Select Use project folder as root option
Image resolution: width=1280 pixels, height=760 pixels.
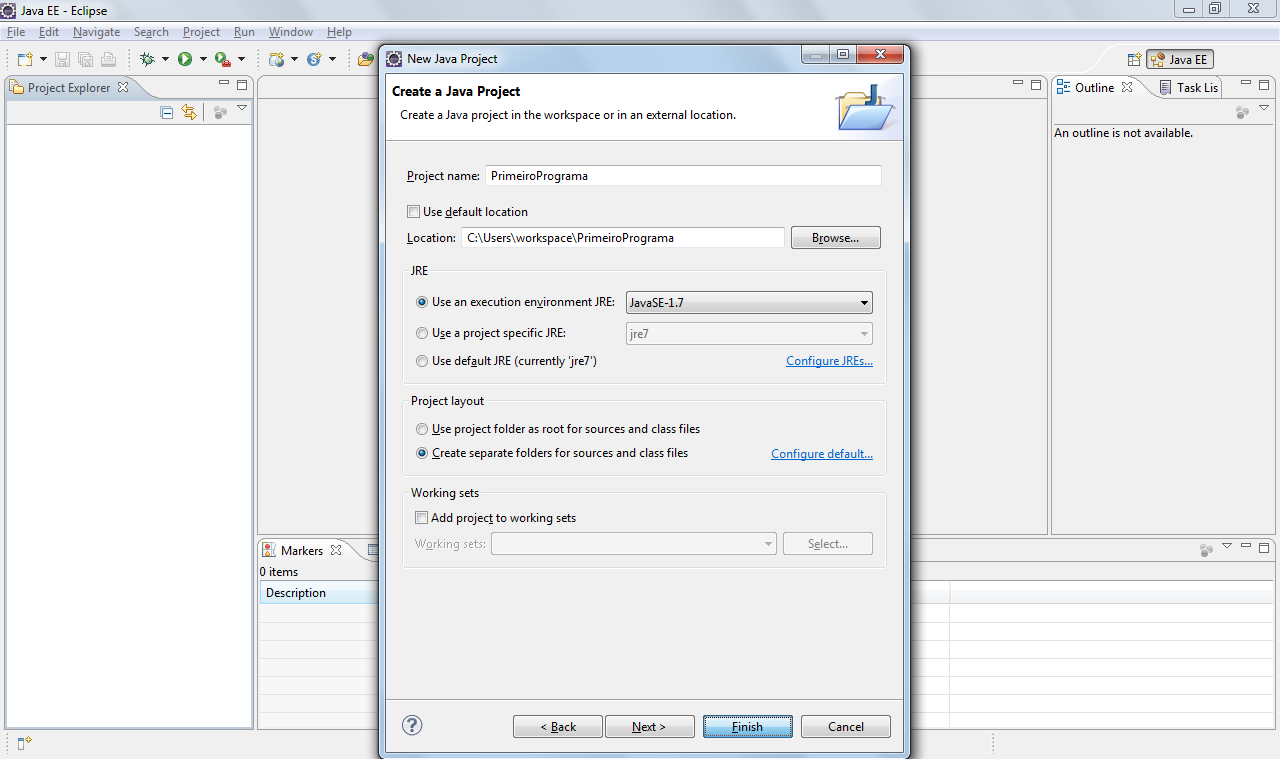(422, 429)
